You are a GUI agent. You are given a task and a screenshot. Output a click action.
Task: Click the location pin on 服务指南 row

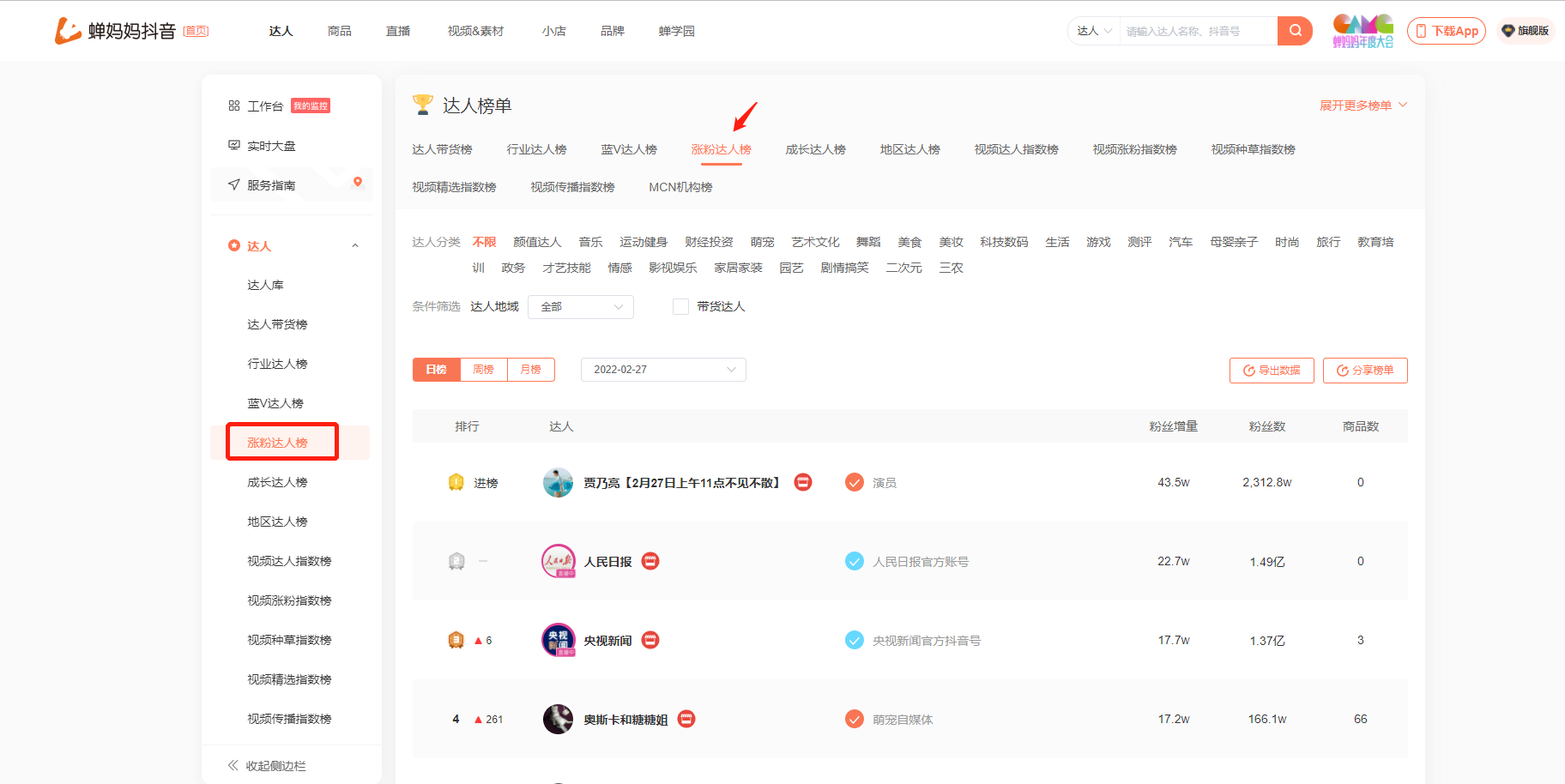(x=358, y=182)
